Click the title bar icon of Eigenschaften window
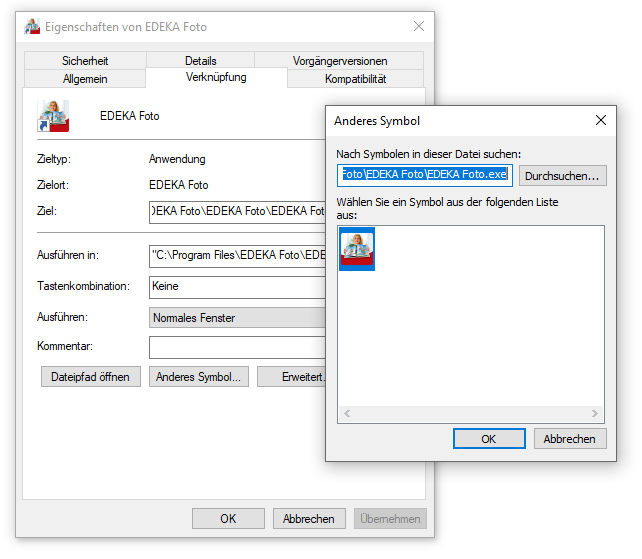 [32, 27]
